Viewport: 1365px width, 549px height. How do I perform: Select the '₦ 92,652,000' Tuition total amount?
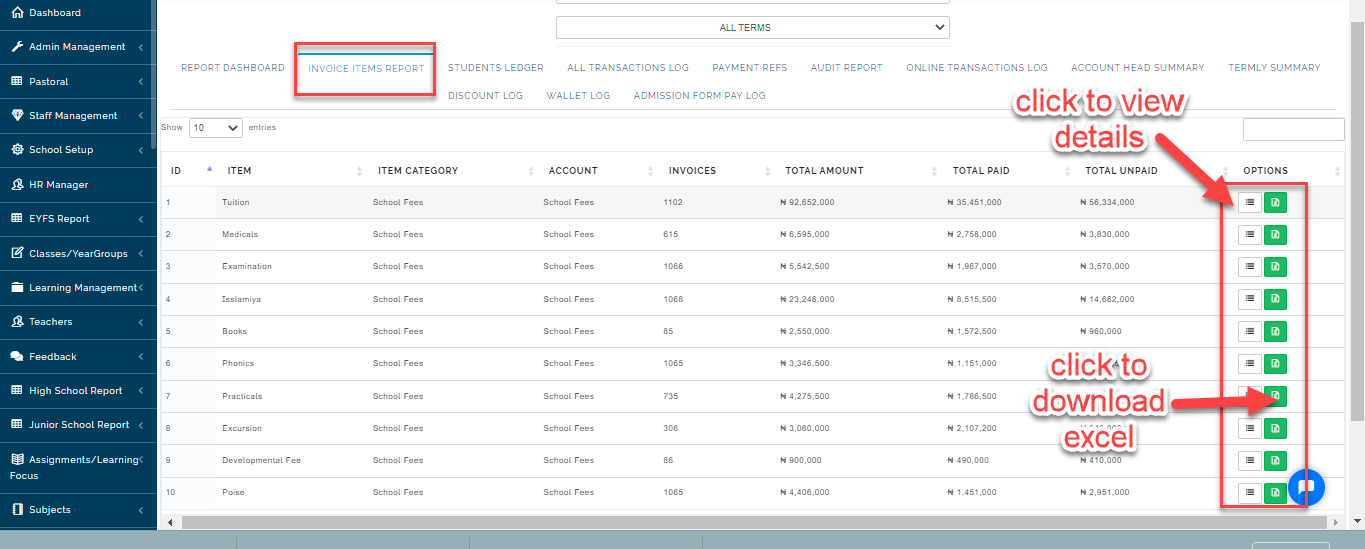click(x=807, y=203)
